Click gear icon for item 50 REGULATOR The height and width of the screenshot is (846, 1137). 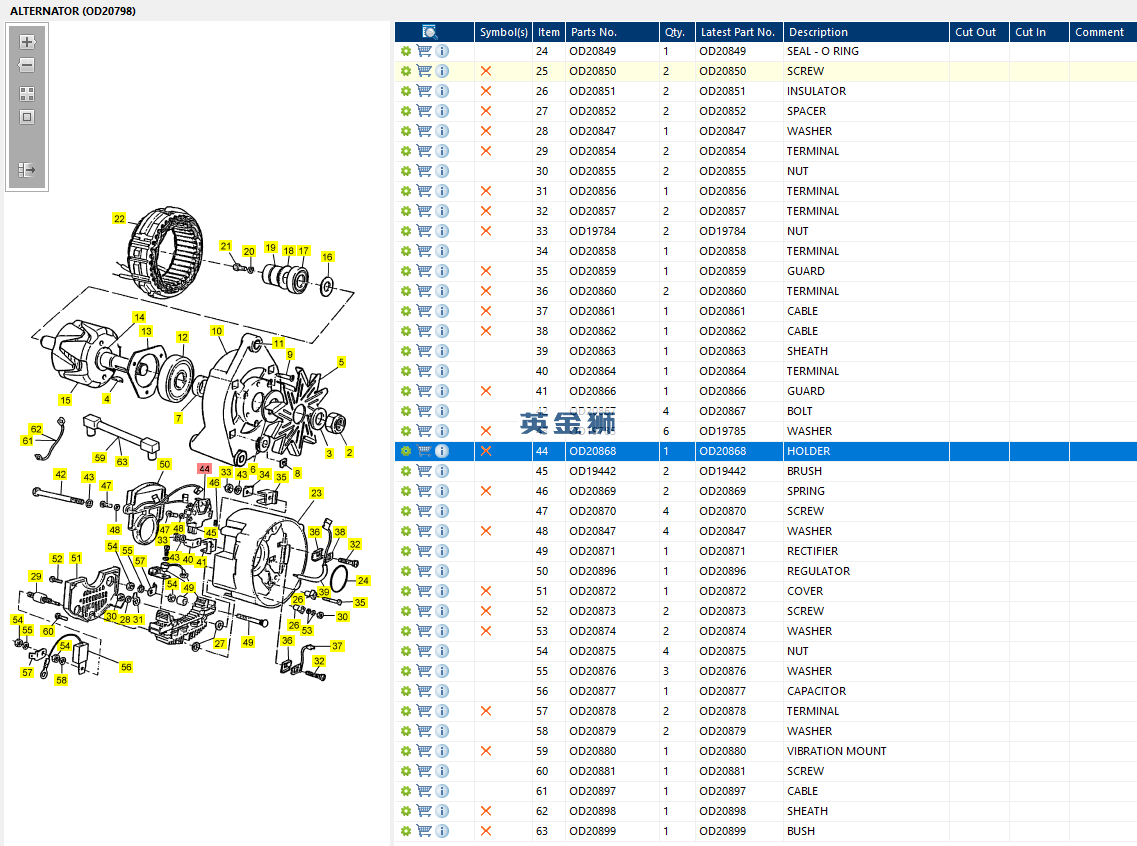coord(406,571)
